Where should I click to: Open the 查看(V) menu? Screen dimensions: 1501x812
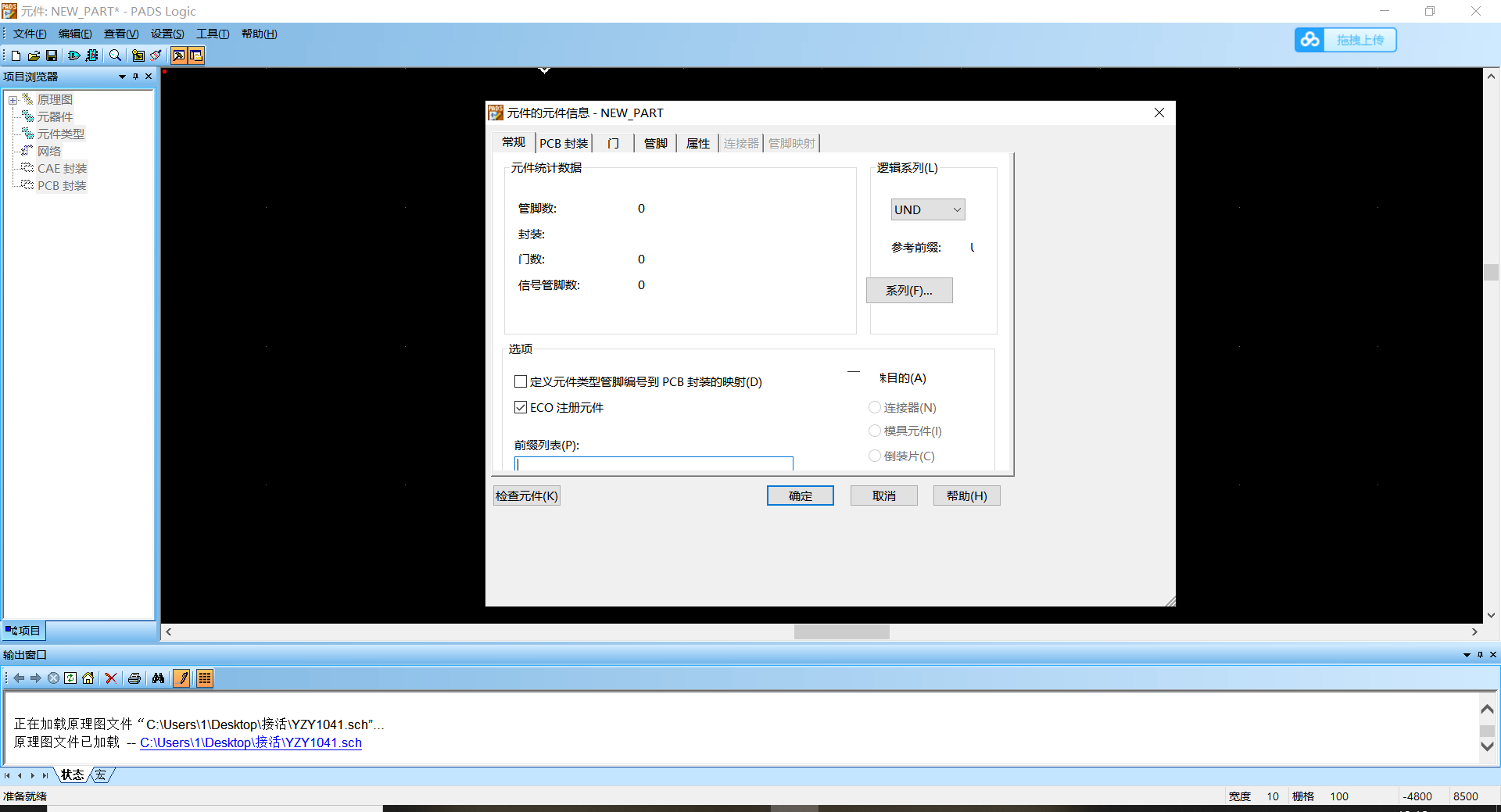pyautogui.click(x=121, y=34)
